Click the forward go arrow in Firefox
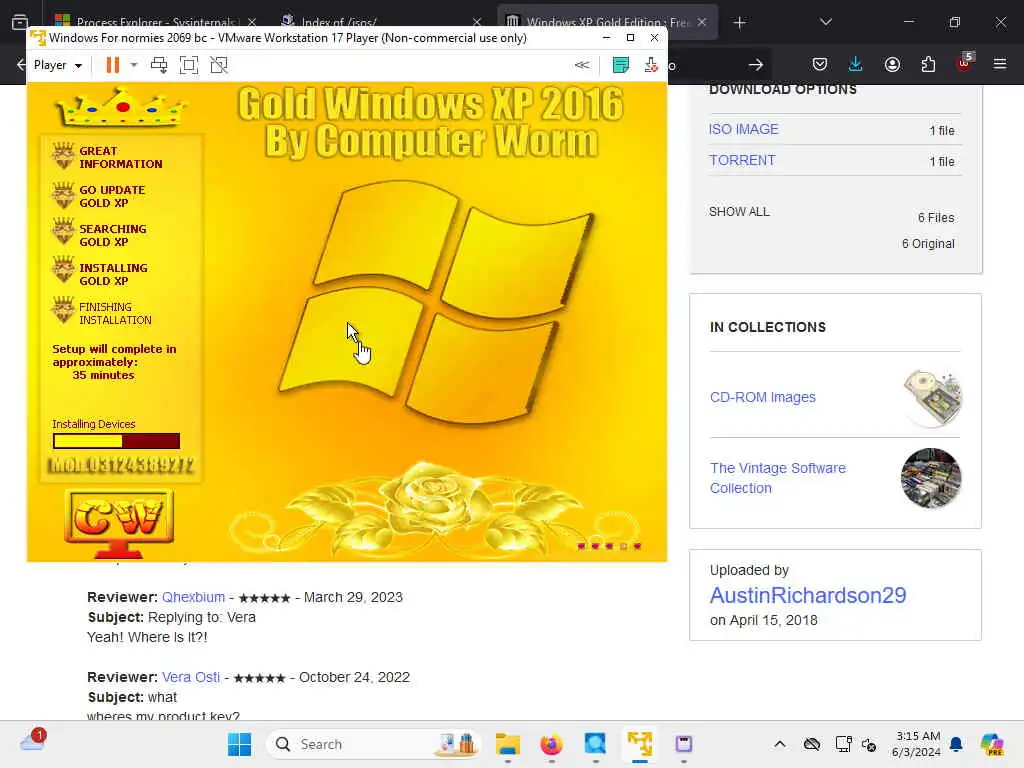1024x768 pixels. [756, 64]
